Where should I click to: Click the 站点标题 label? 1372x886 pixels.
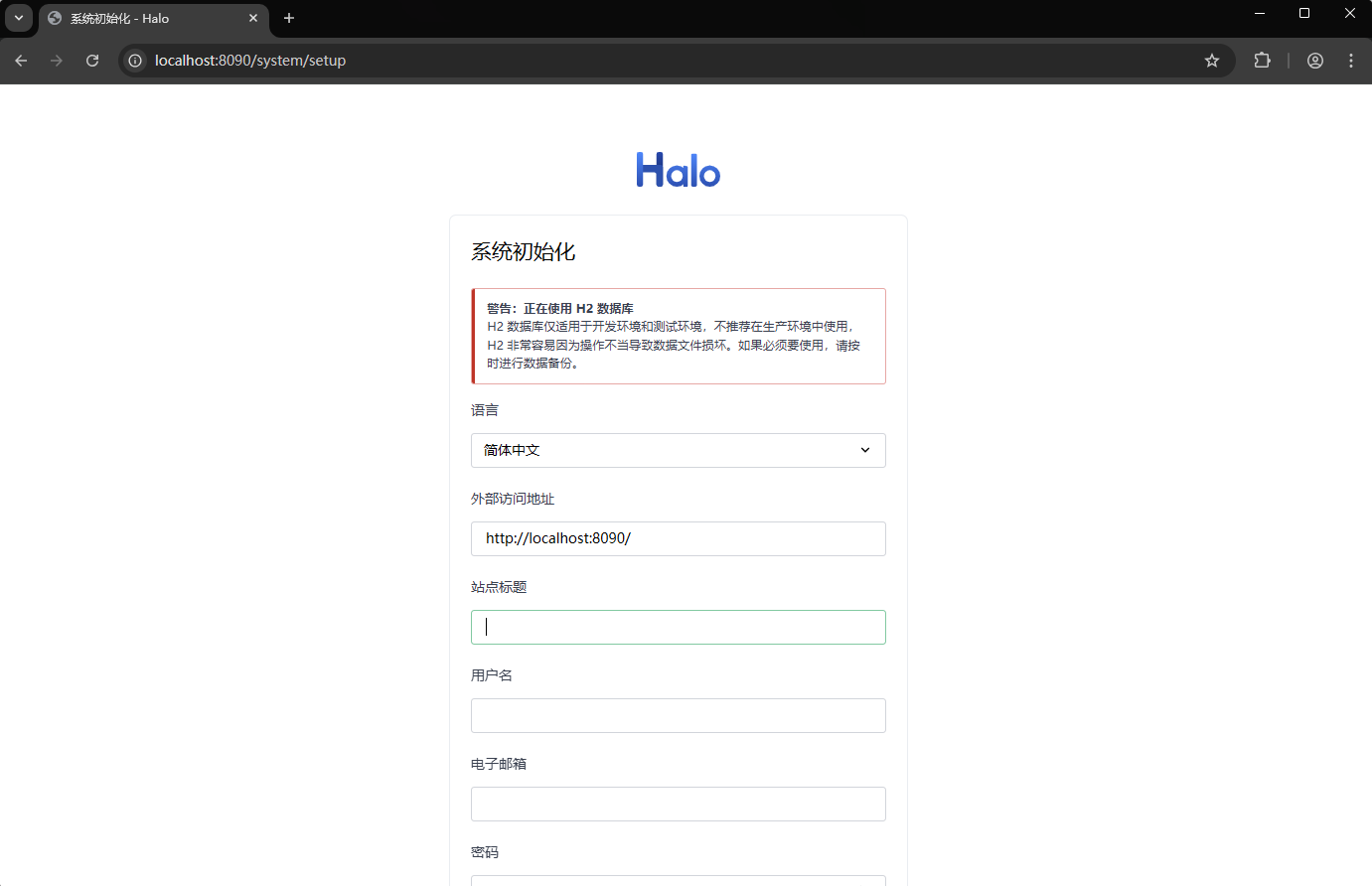(499, 587)
